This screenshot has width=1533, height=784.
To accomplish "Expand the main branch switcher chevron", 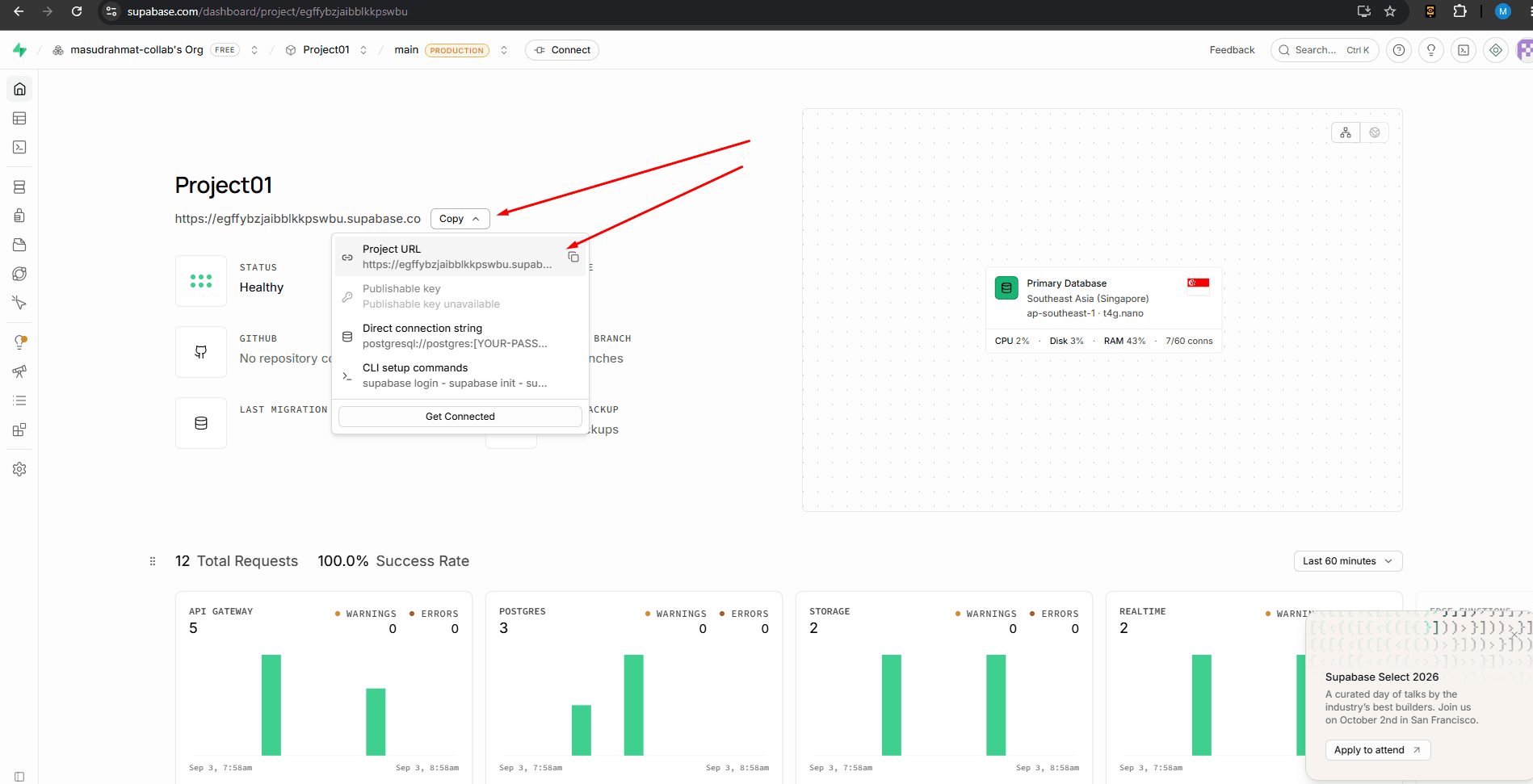I will 504,50.
